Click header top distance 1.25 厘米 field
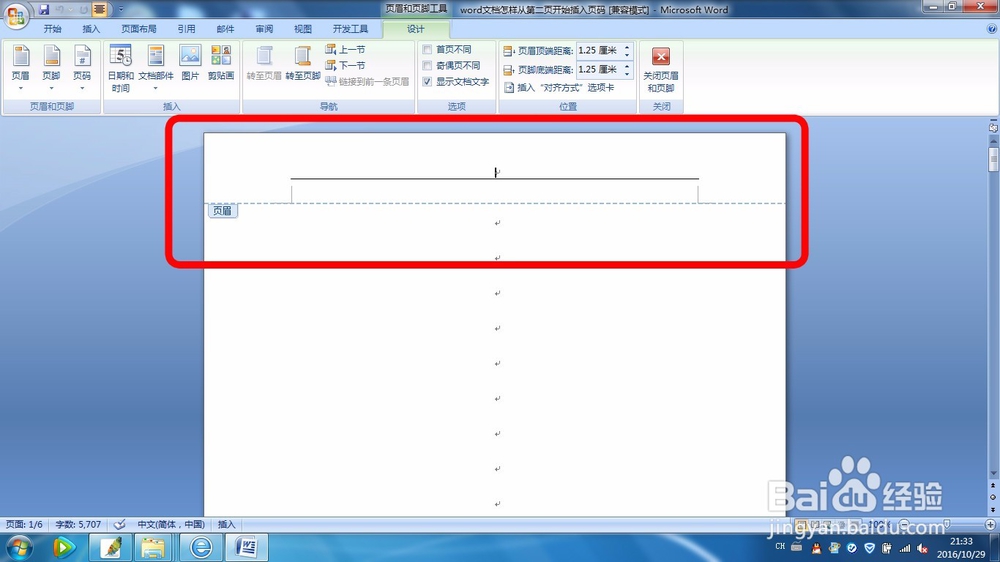Screen dimensions: 1000x562 coord(599,50)
